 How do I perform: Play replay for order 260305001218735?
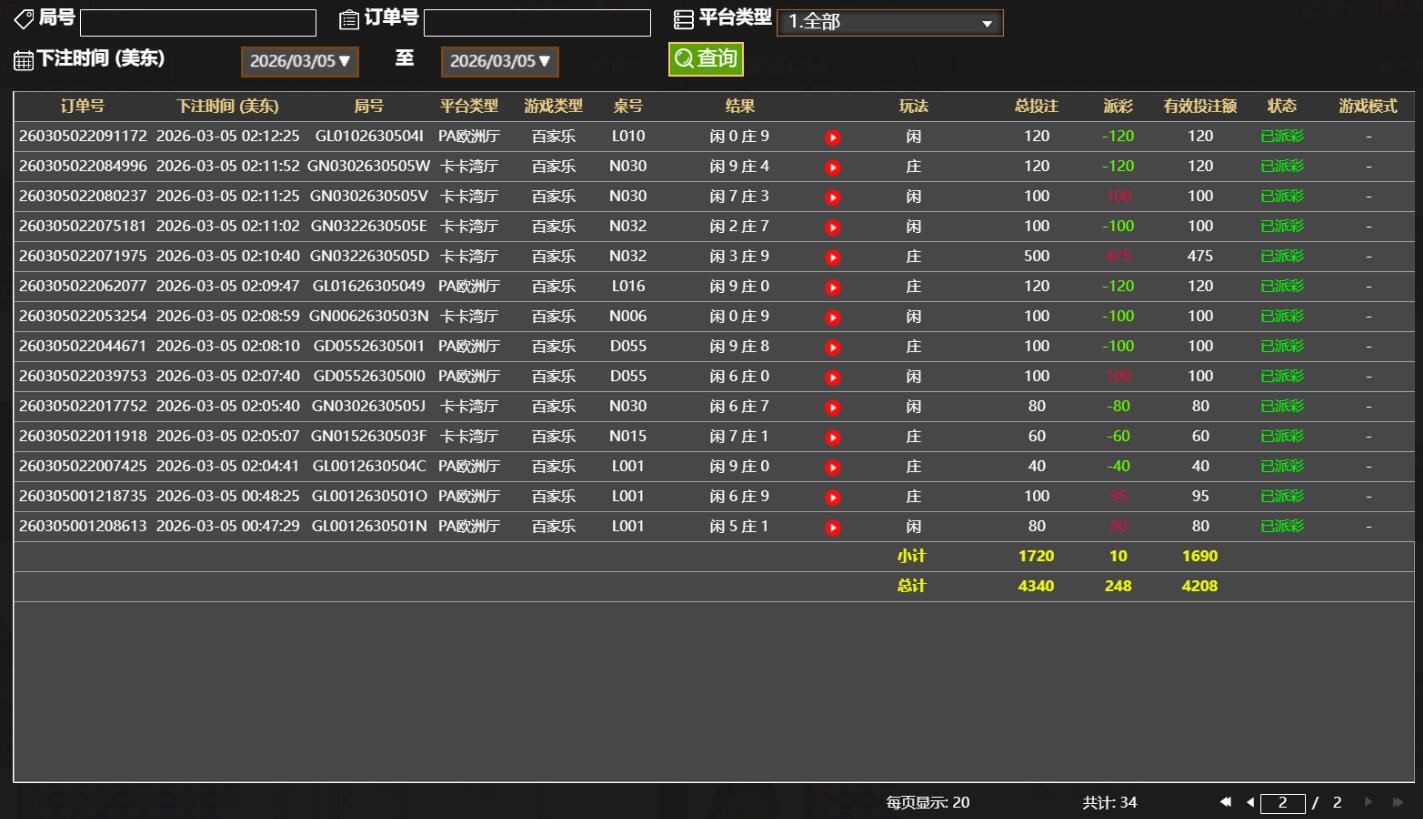[x=832, y=497]
